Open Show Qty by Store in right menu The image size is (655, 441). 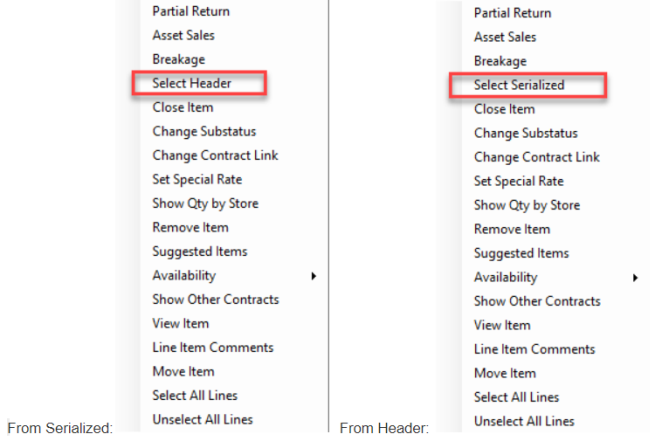[527, 205]
